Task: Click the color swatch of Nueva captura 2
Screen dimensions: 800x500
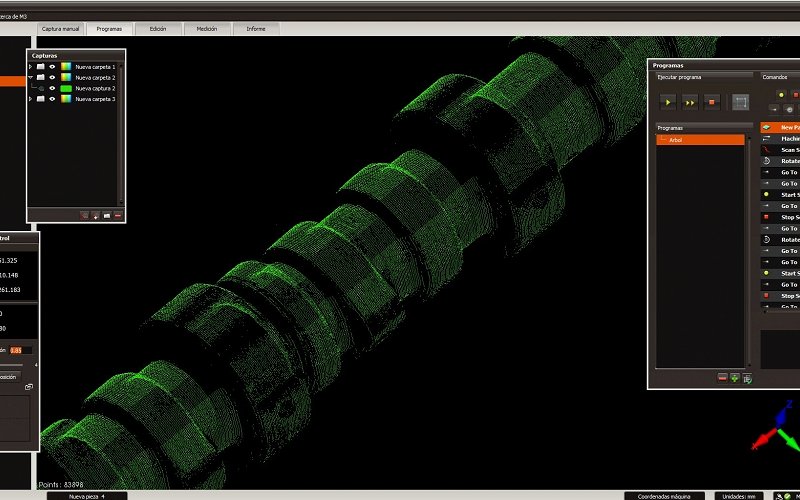Action: (x=66, y=89)
